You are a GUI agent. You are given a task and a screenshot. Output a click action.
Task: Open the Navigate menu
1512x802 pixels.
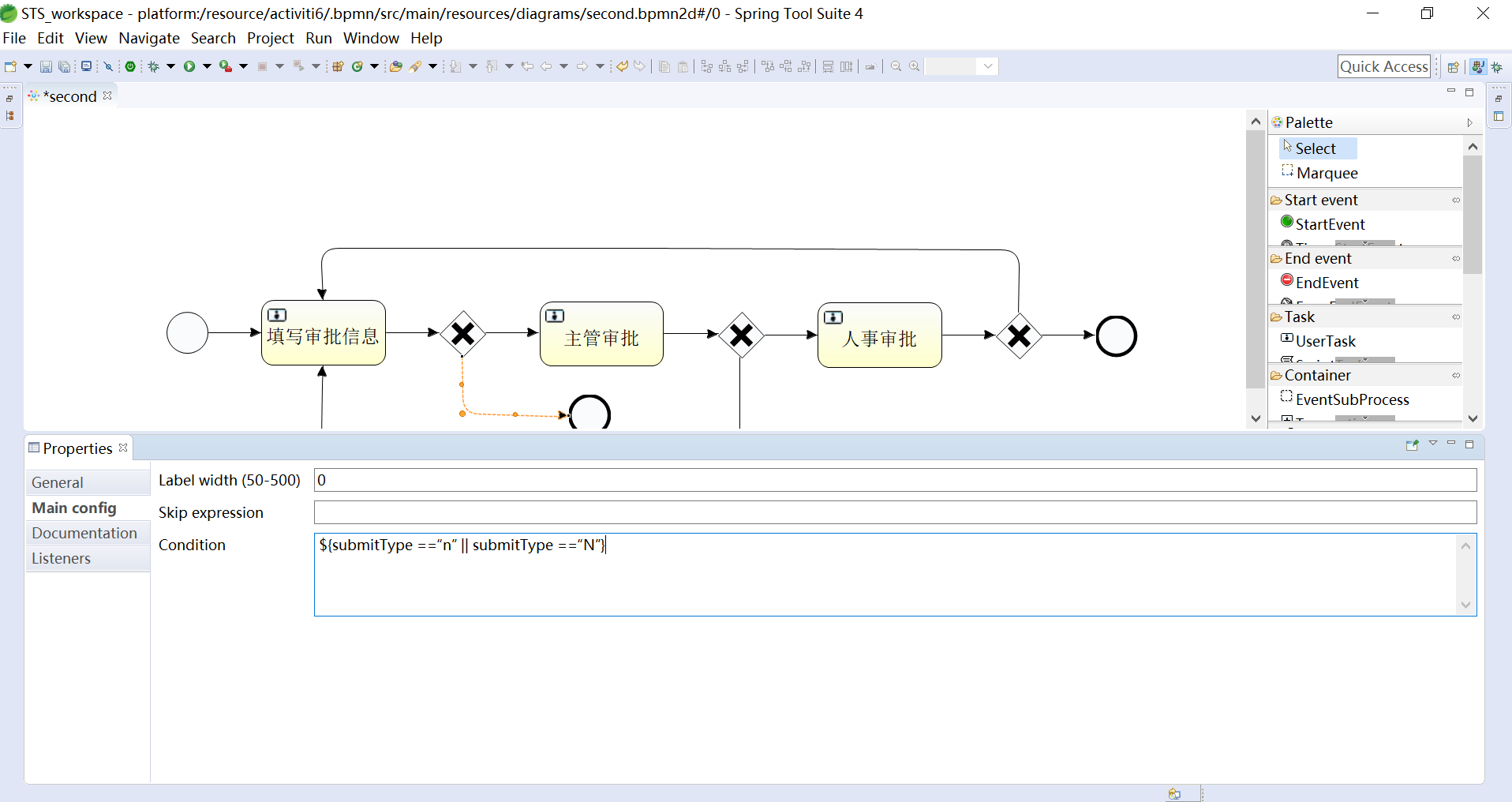[149, 38]
